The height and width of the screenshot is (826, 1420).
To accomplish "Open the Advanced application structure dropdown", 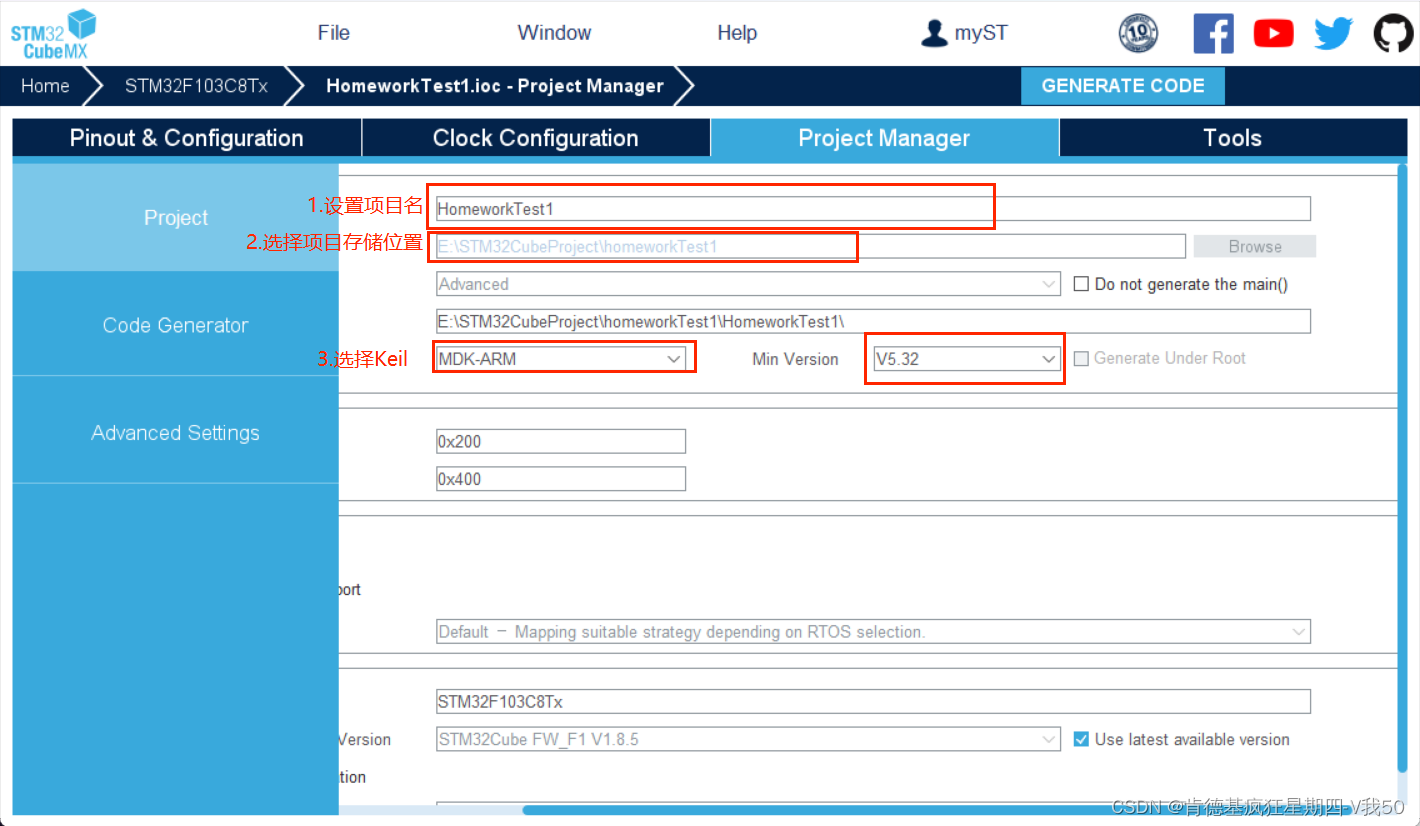I will click(x=748, y=284).
